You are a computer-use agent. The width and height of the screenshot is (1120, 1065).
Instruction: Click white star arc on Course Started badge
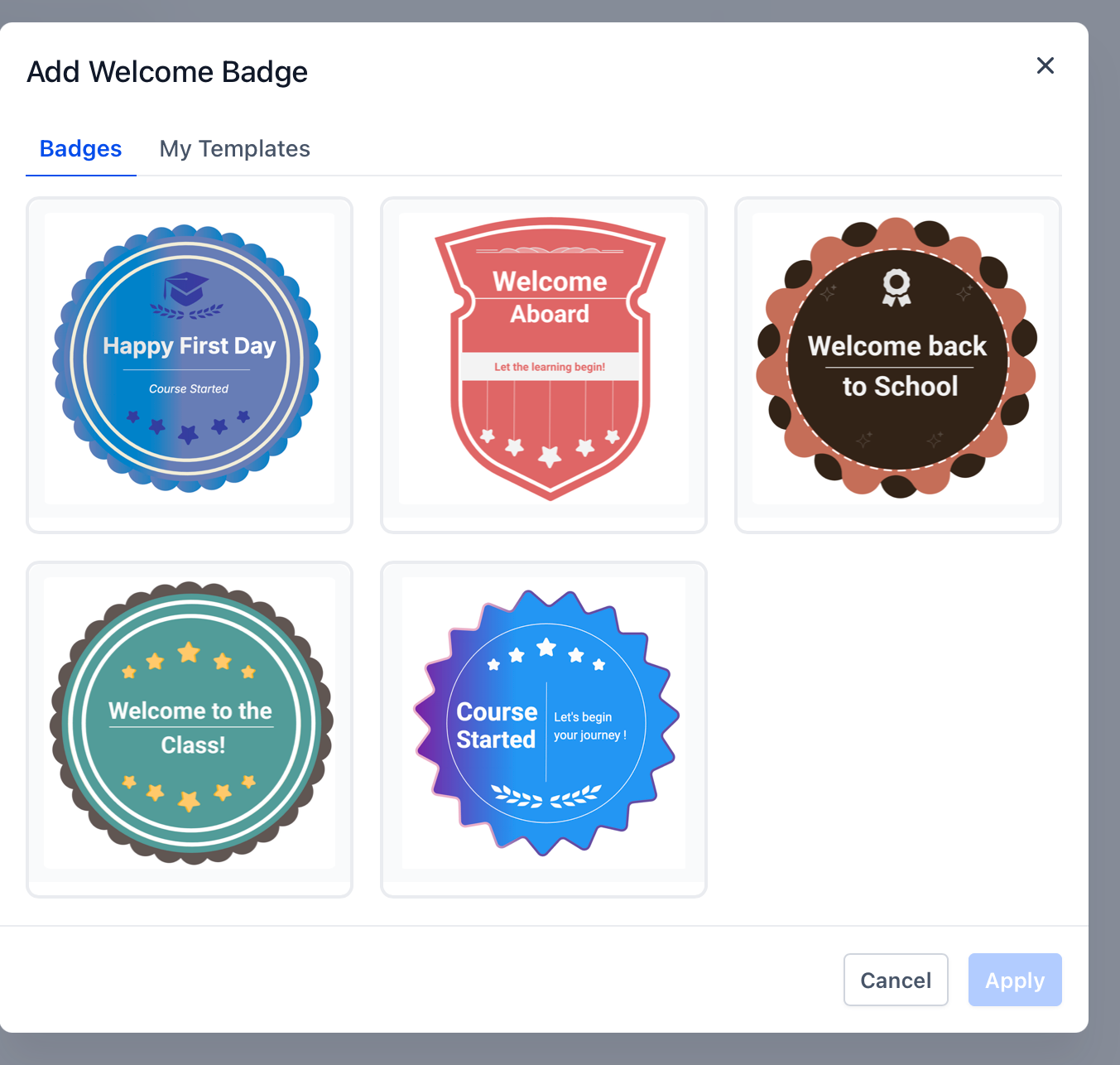[546, 654]
